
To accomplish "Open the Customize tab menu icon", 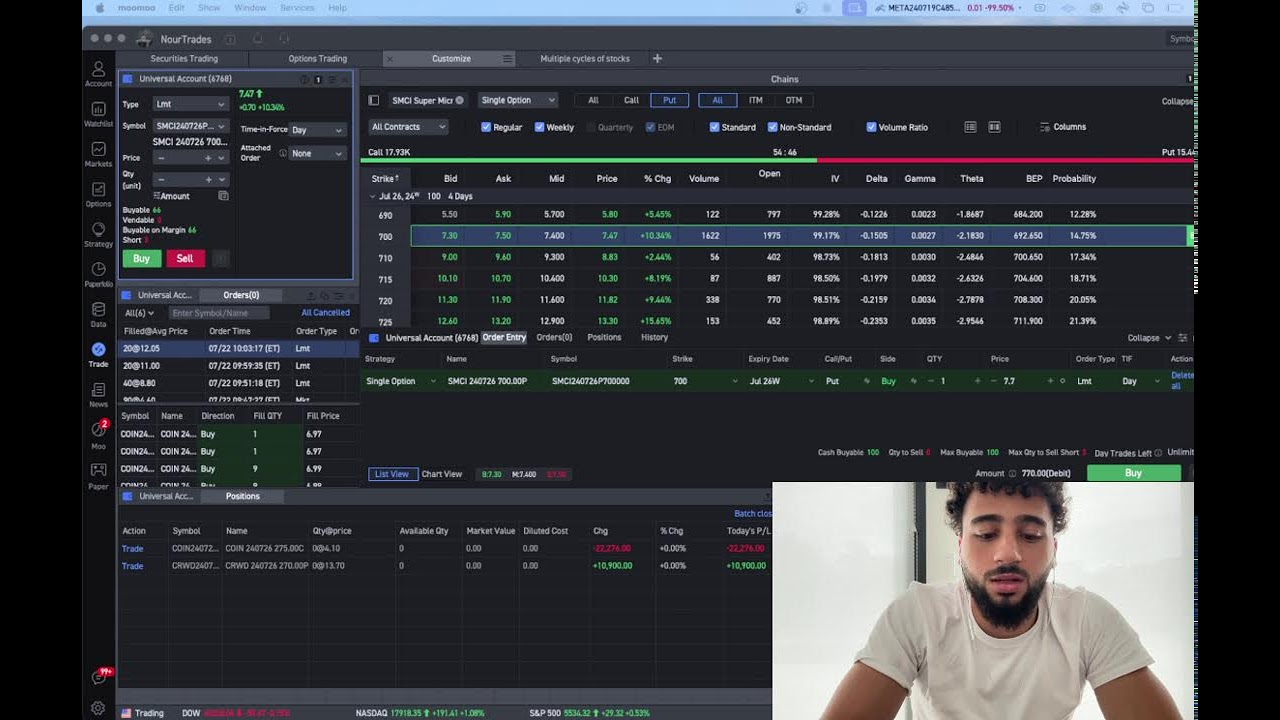I will coord(508,59).
